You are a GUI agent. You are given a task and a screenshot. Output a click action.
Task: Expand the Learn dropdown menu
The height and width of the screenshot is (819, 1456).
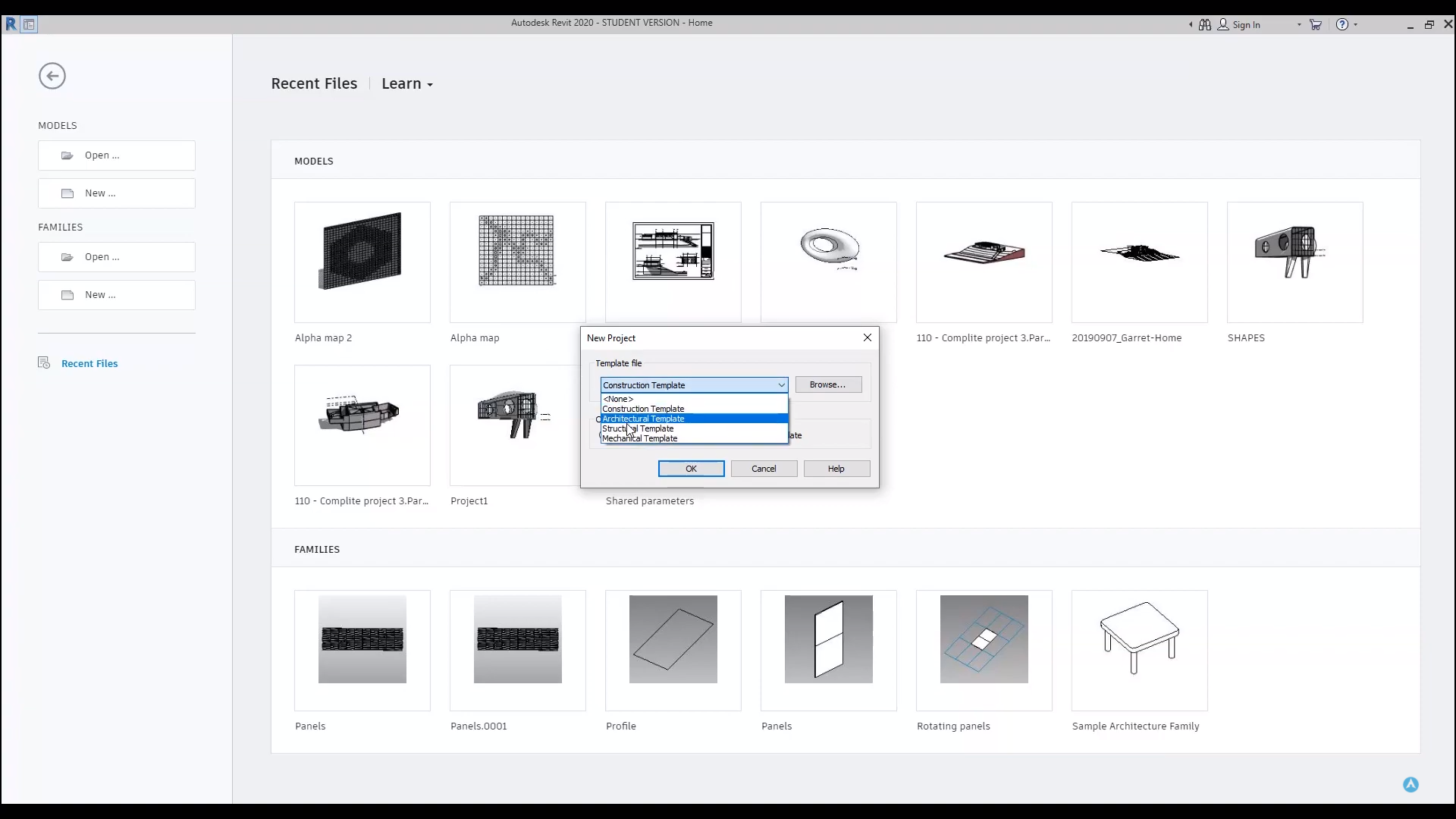pyautogui.click(x=407, y=84)
